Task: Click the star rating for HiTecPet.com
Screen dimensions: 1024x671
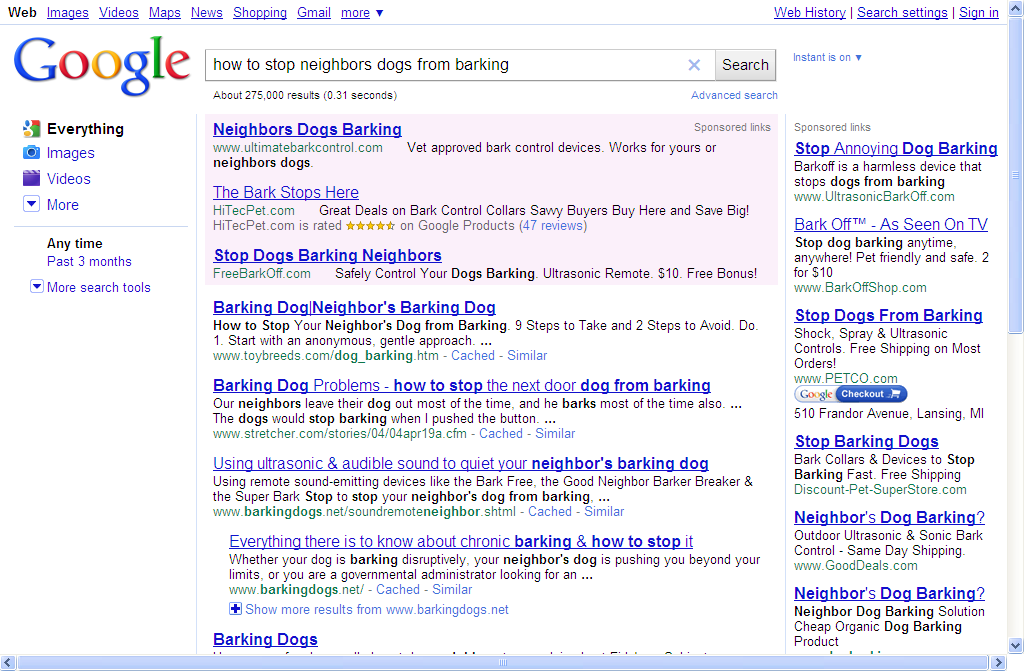Action: (370, 226)
